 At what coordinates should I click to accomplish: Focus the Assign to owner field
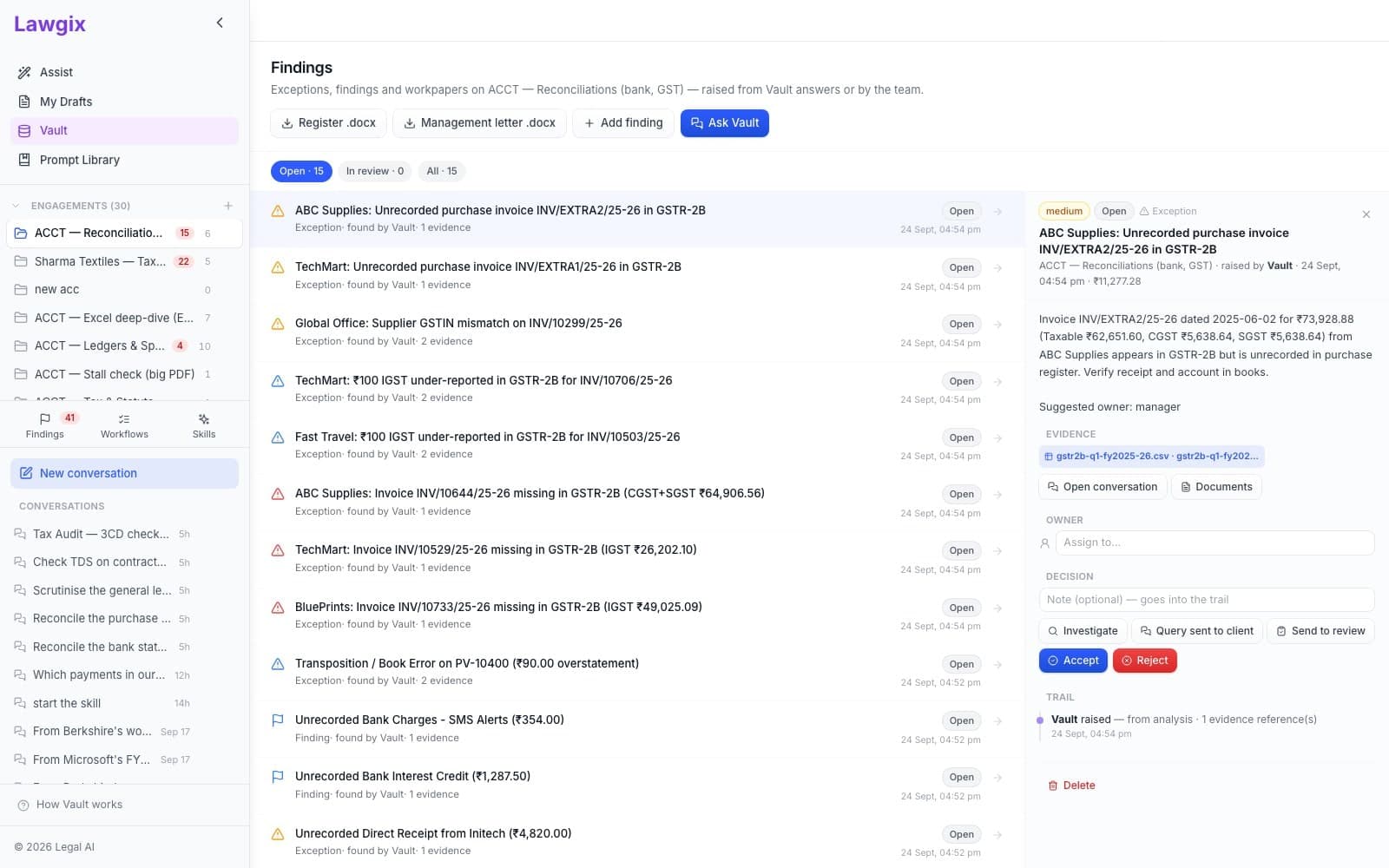tap(1215, 542)
